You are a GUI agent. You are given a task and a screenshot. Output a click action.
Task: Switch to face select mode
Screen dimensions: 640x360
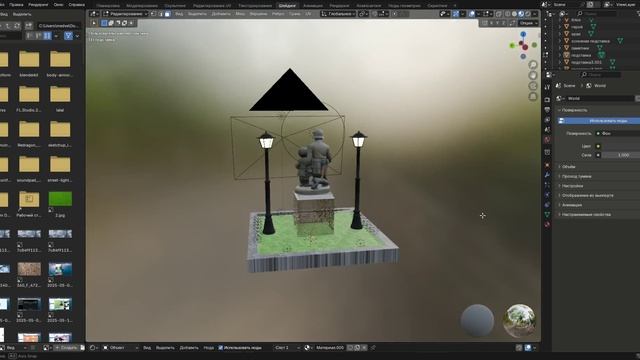coord(167,14)
